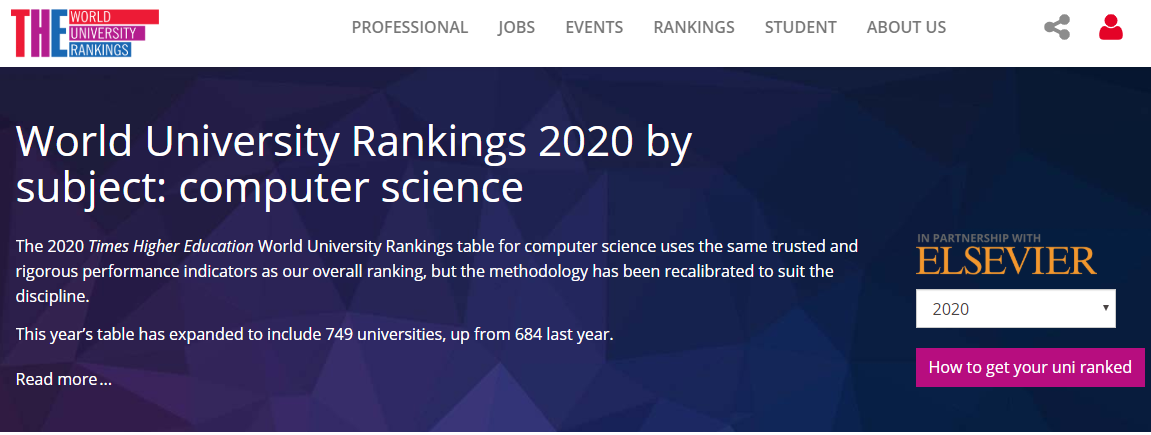This screenshot has height=435, width=1151.
Task: Click the year selector's small arrow
Action: (1105, 308)
